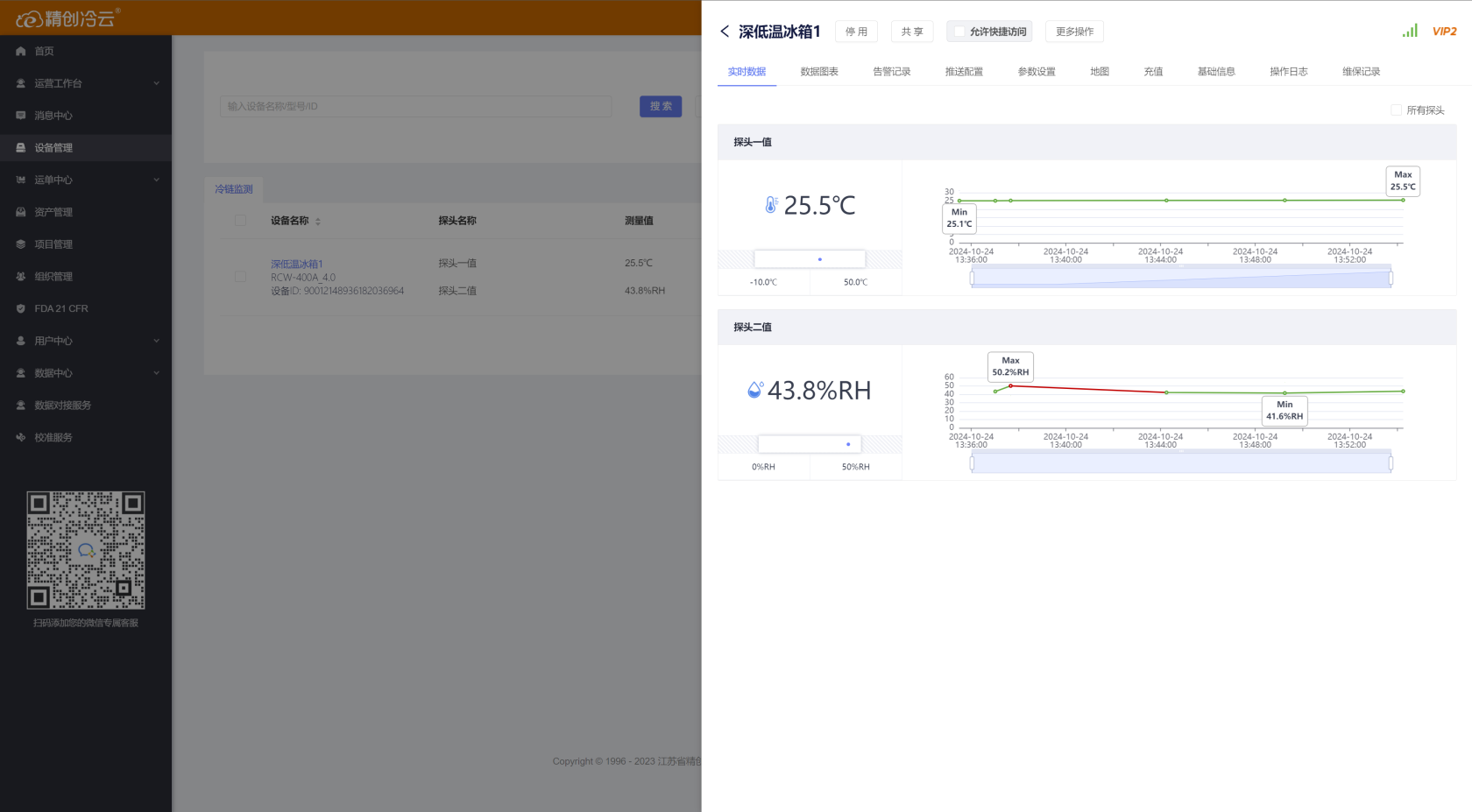This screenshot has width=1472, height=812.
Task: Expand the 运营工作台 menu chevron
Action: coord(157,83)
